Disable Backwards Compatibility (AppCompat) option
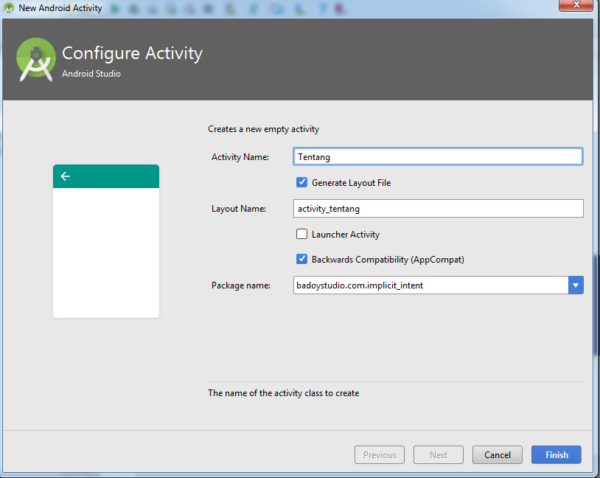Screen dimensions: 600x478 (302, 259)
